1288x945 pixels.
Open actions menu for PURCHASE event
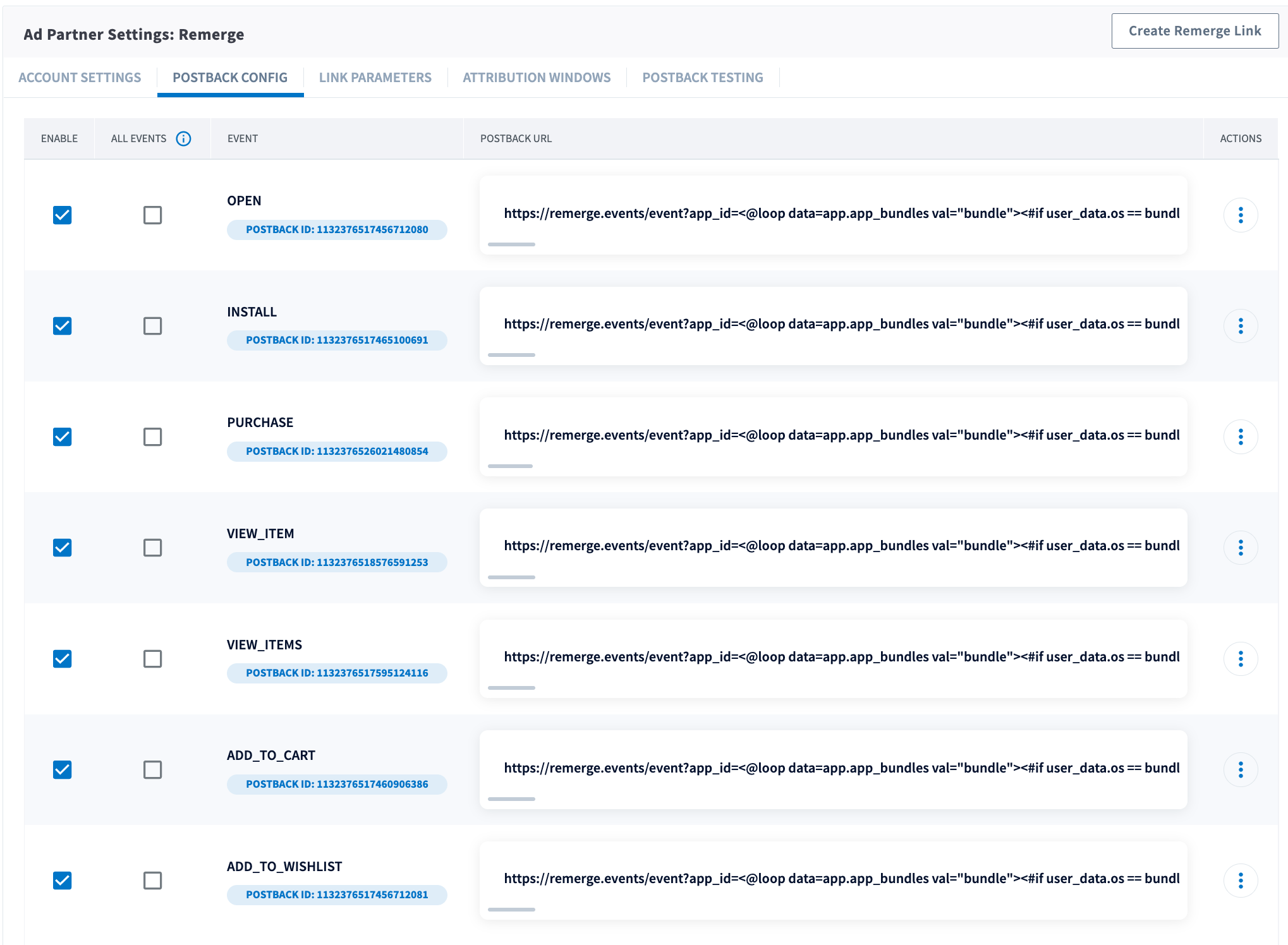1240,437
